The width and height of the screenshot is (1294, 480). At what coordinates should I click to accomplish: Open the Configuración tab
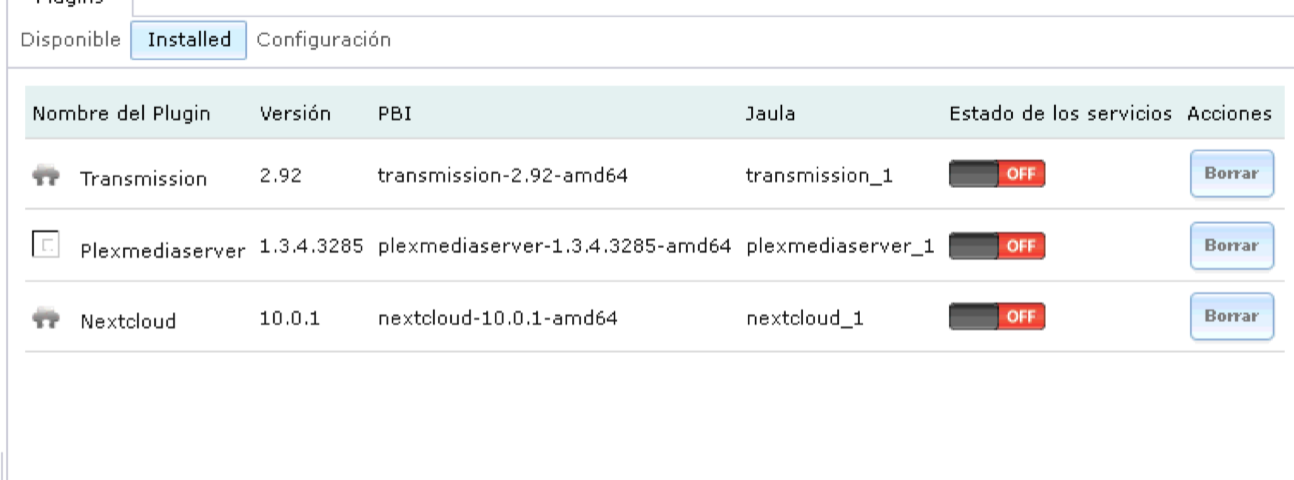point(323,40)
